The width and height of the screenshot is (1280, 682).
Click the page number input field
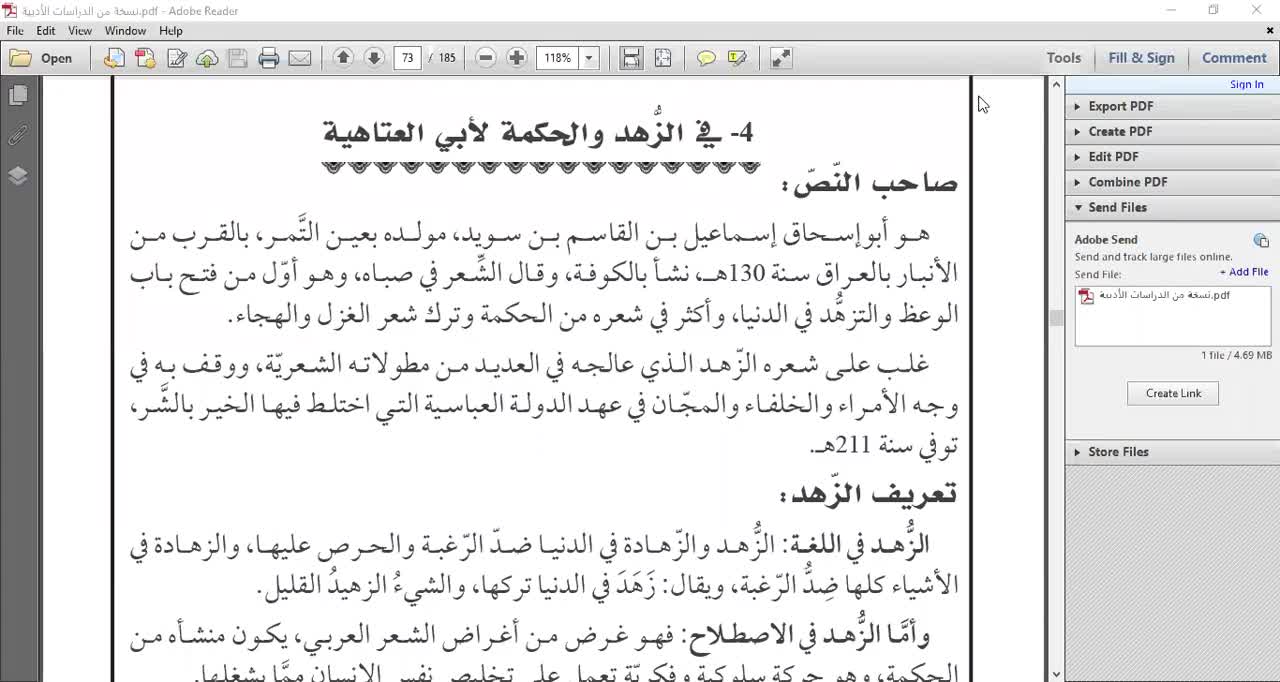(407, 58)
